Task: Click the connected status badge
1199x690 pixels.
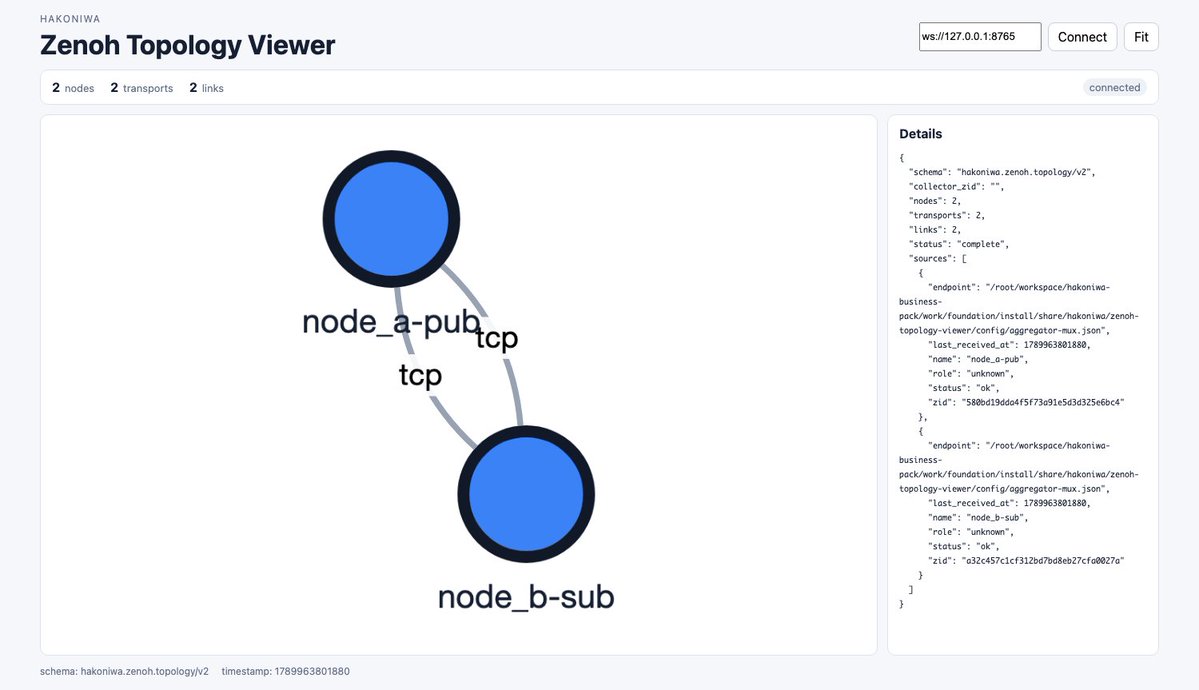Action: pos(1114,87)
